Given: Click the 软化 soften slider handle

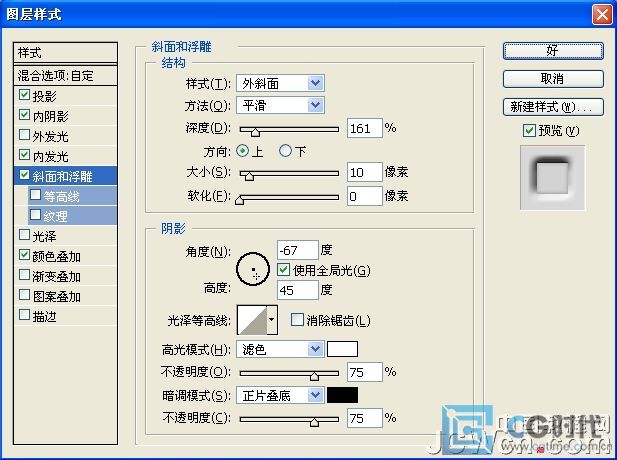Looking at the screenshot, I should point(239,200).
